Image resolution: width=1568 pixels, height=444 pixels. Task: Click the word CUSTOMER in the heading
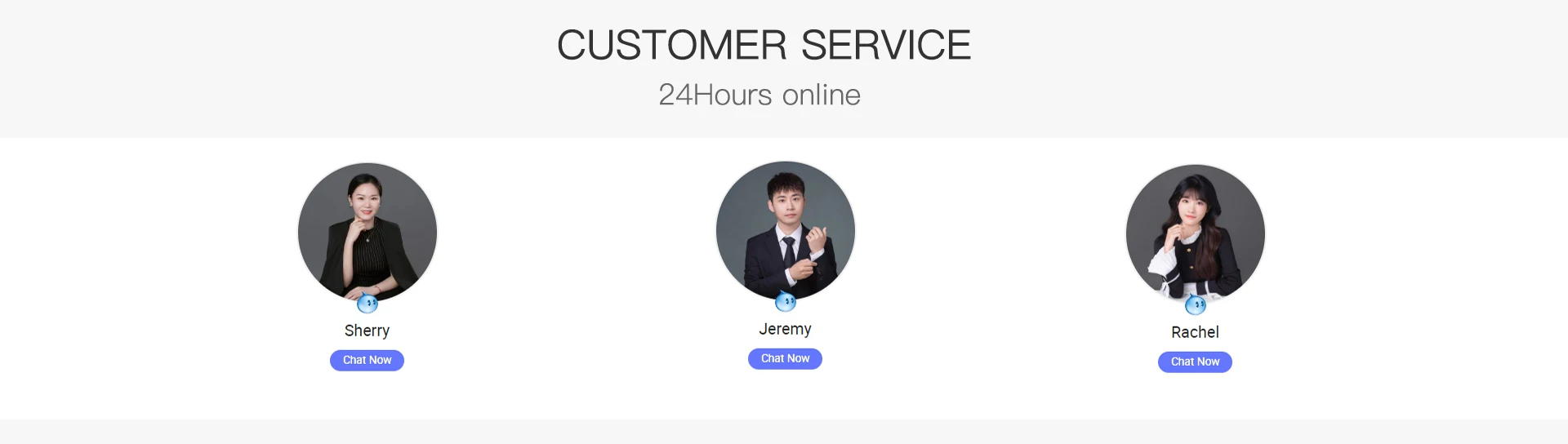(x=672, y=45)
